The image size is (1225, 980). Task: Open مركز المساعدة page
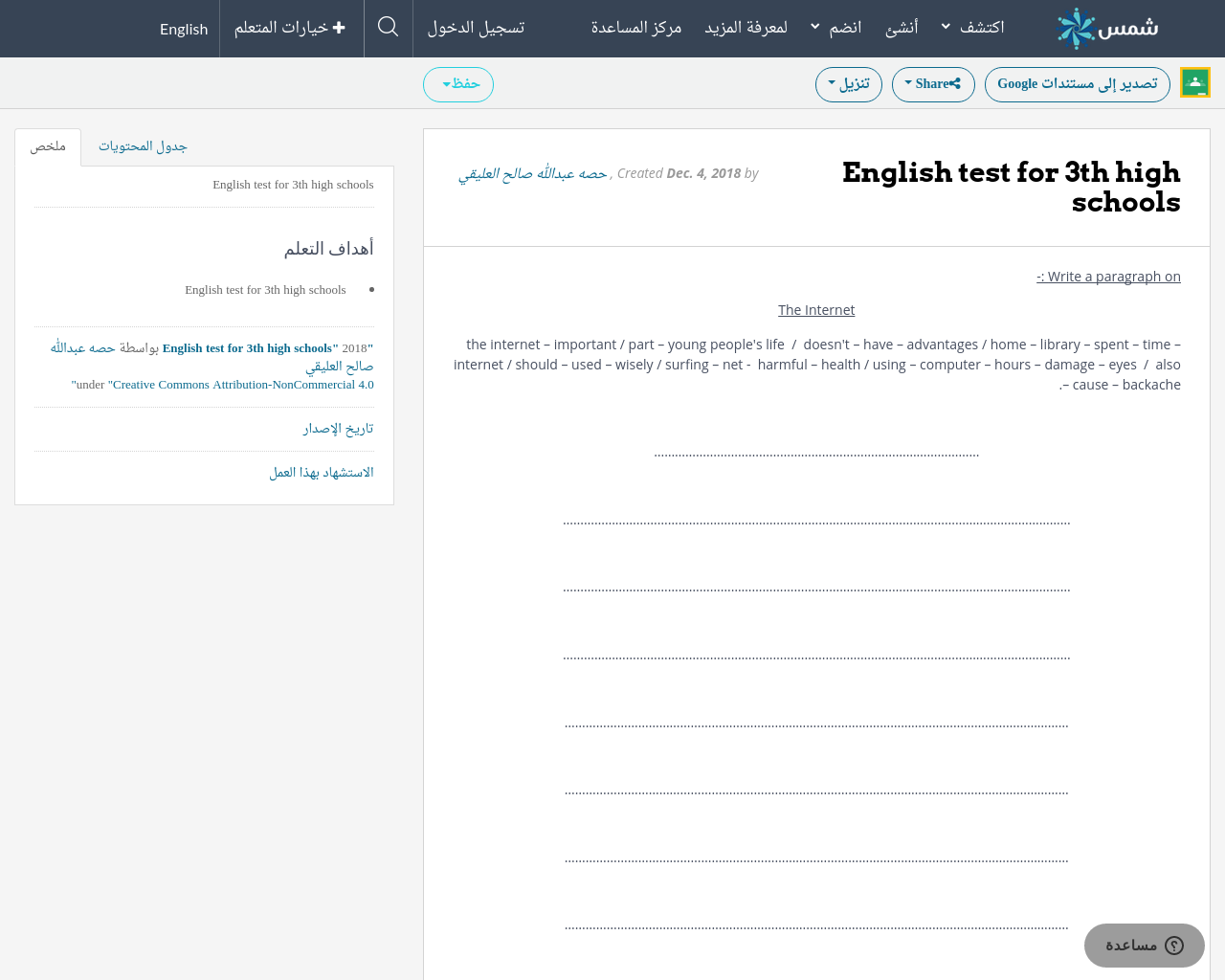coord(635,26)
